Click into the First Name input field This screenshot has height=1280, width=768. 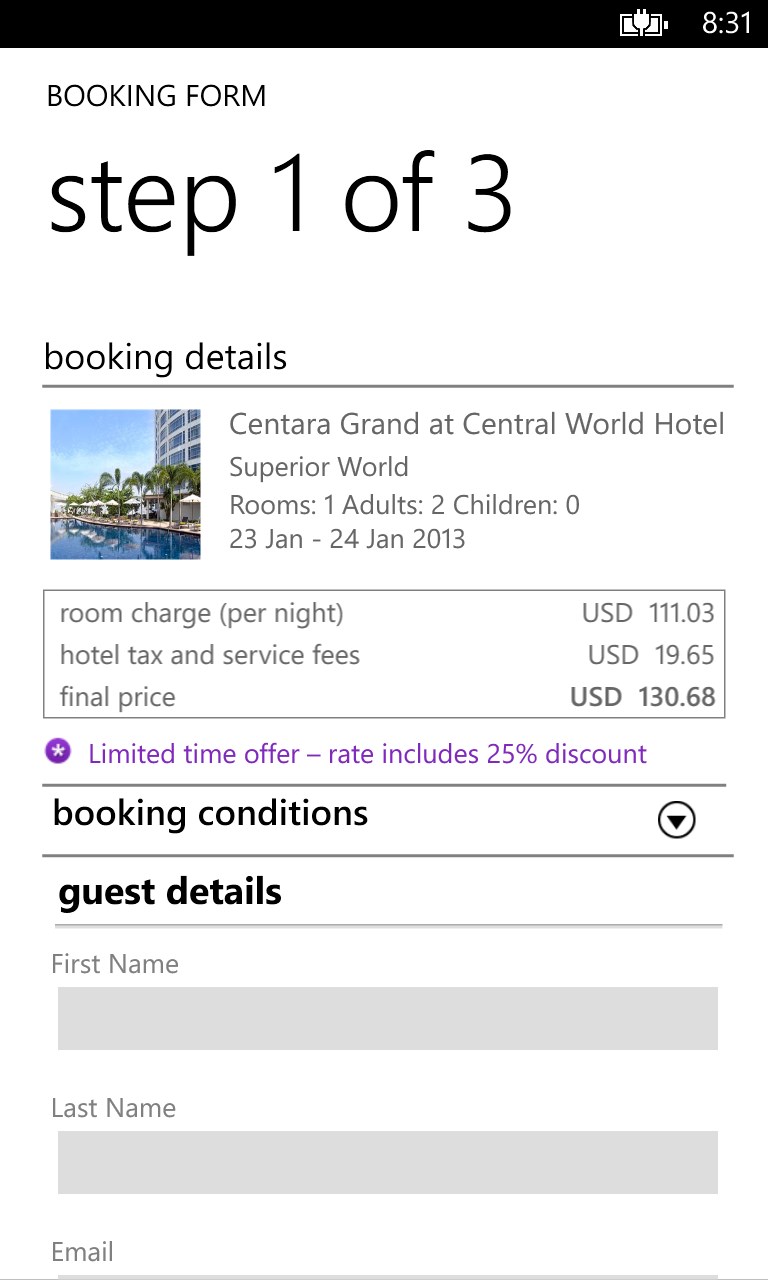click(x=387, y=1018)
